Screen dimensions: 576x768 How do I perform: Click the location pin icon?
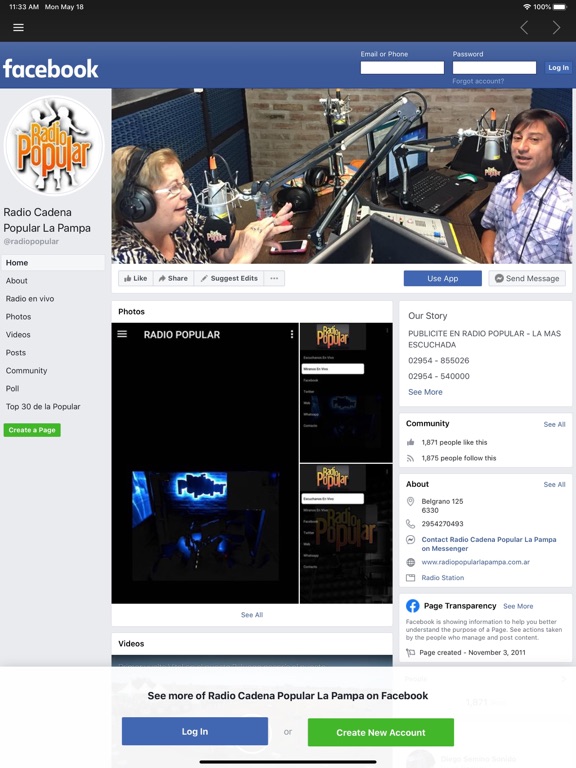(410, 502)
